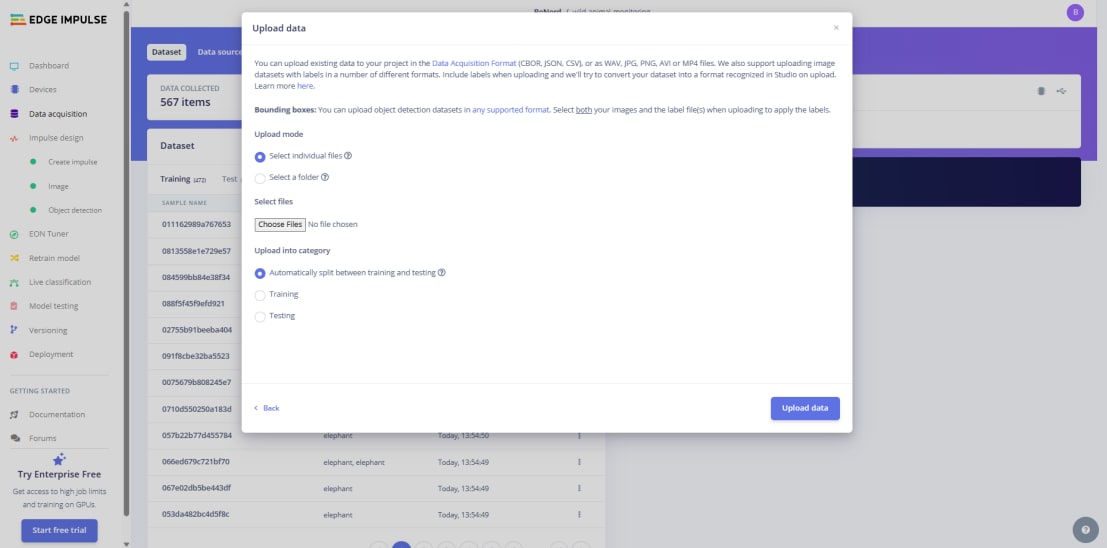Open Create impulse in sidebar

click(x=73, y=162)
